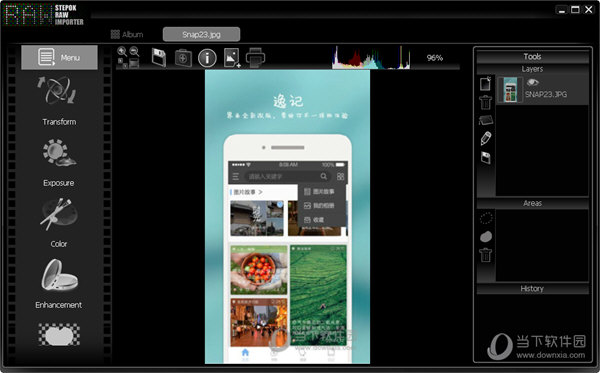This screenshot has height=373, width=600.
Task: Select the pencil tool in Layers panel
Action: click(x=486, y=138)
